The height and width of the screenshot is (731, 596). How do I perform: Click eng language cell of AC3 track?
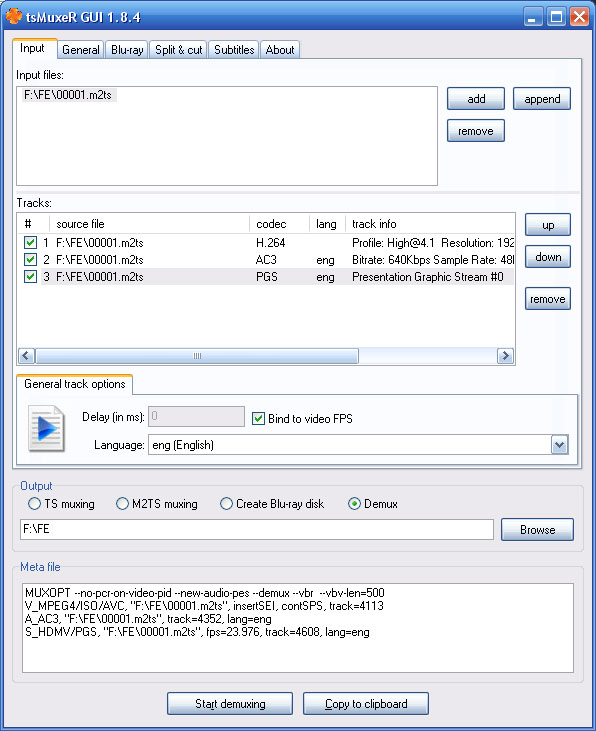click(x=325, y=260)
